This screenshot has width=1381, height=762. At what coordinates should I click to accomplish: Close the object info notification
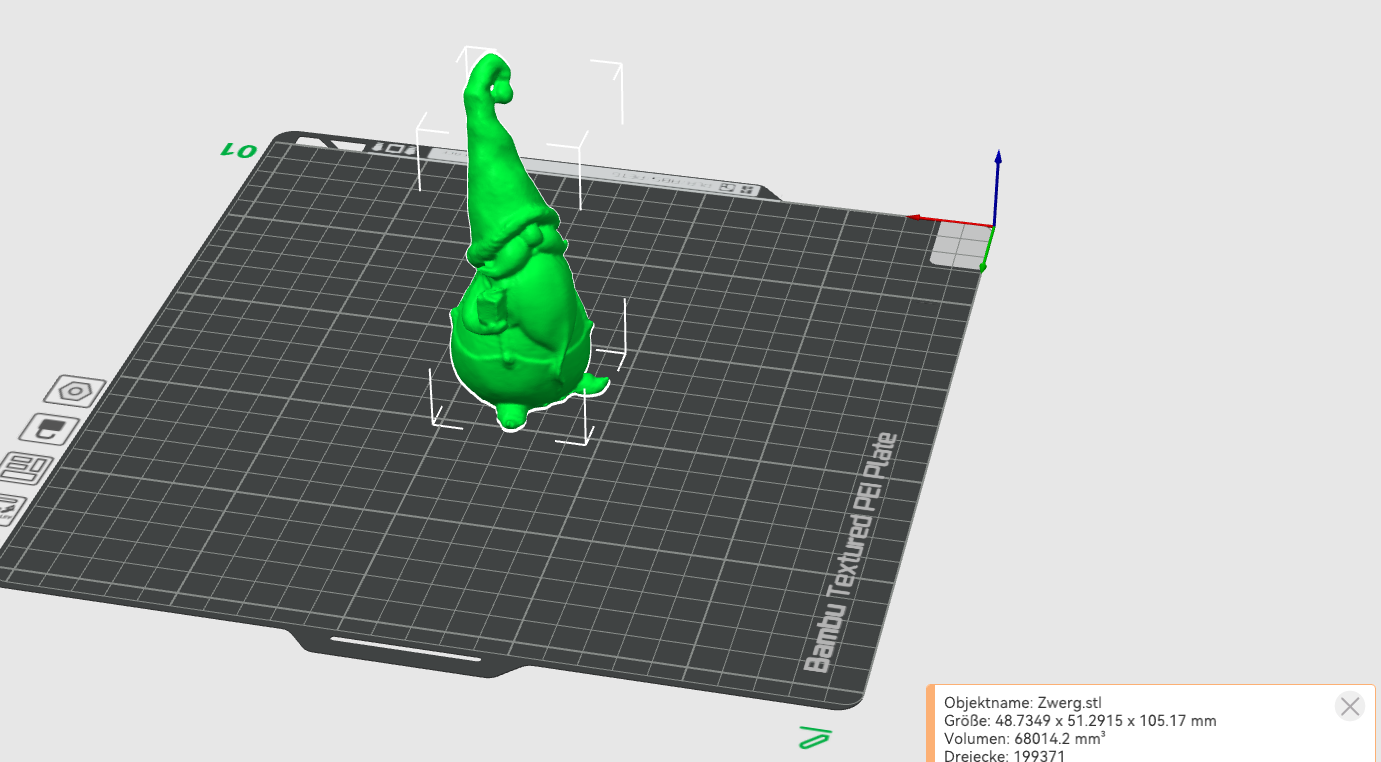pyautogui.click(x=1350, y=706)
